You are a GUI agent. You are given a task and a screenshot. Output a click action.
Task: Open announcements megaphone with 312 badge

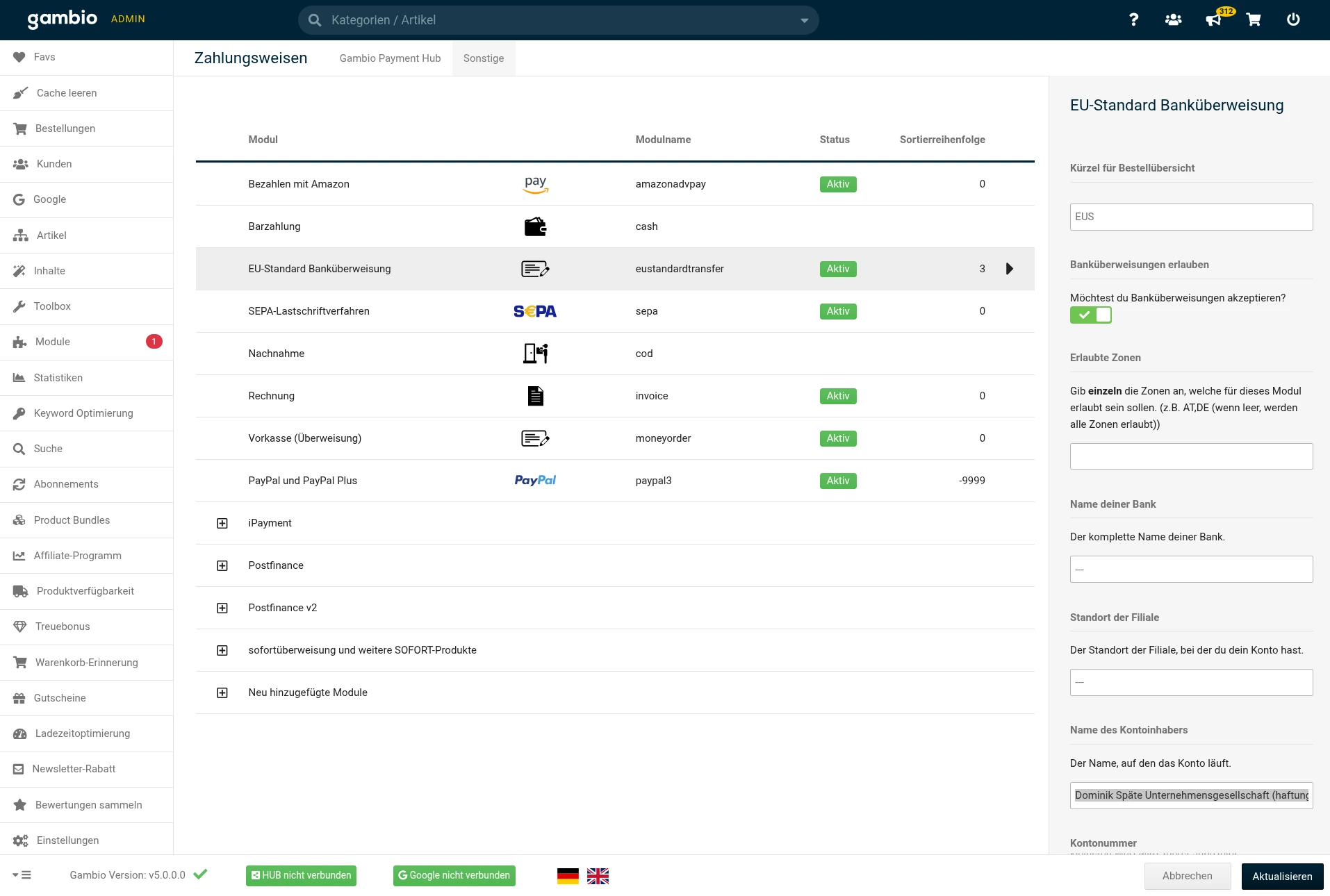coord(1213,19)
